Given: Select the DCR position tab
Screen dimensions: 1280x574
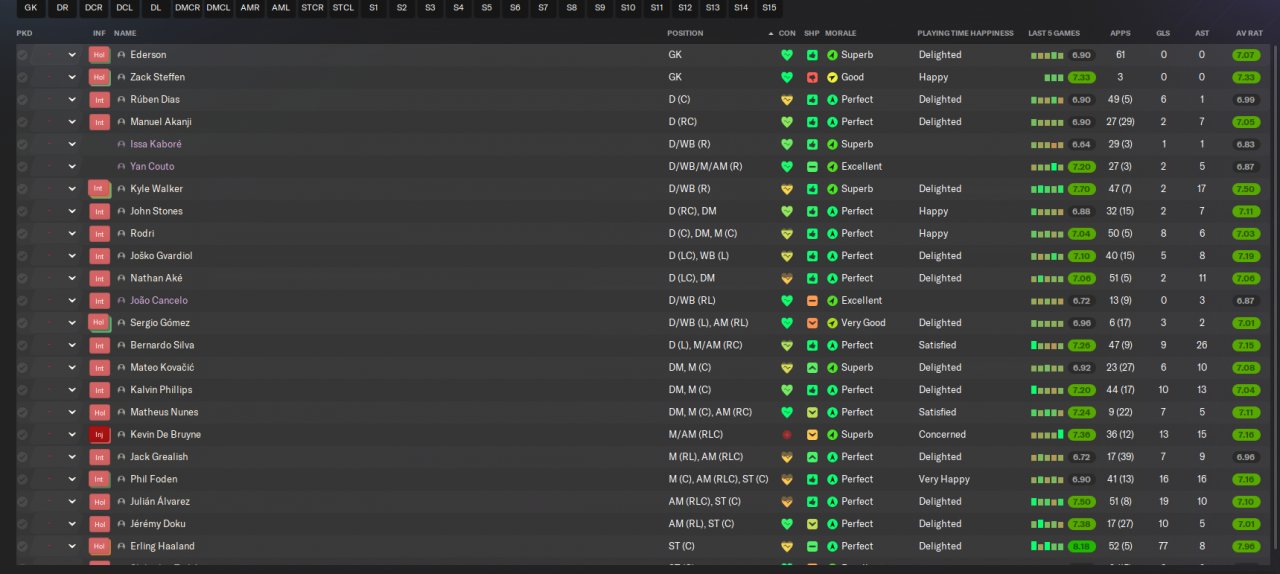Looking at the screenshot, I should 93,8.
